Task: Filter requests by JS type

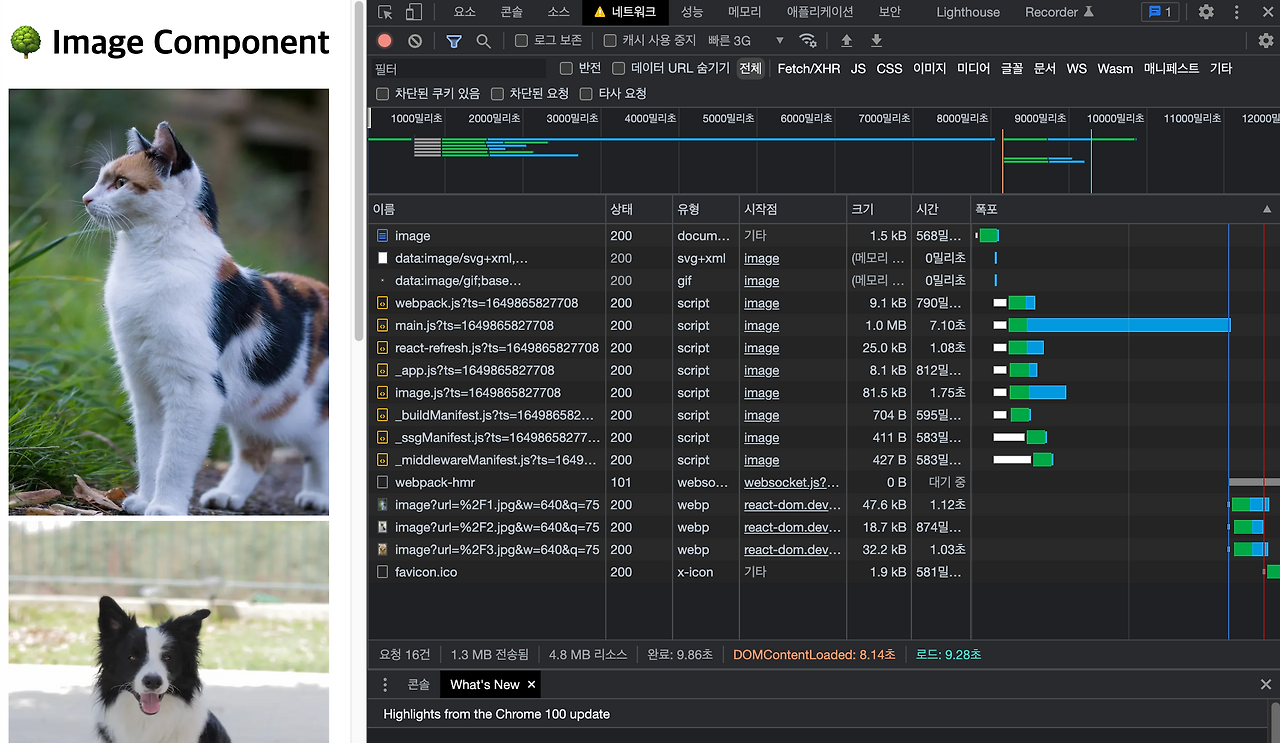Action: (x=858, y=69)
